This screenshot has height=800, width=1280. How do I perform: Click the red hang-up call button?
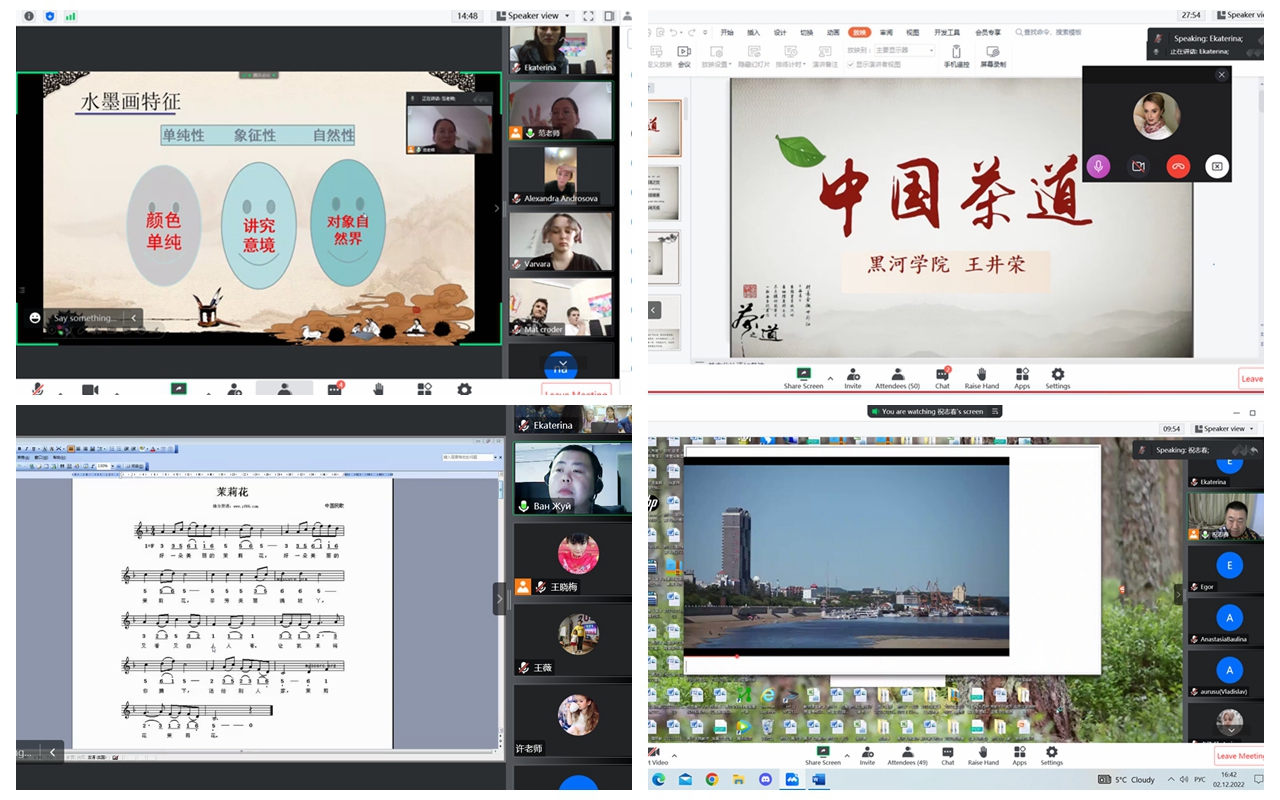click(1178, 167)
